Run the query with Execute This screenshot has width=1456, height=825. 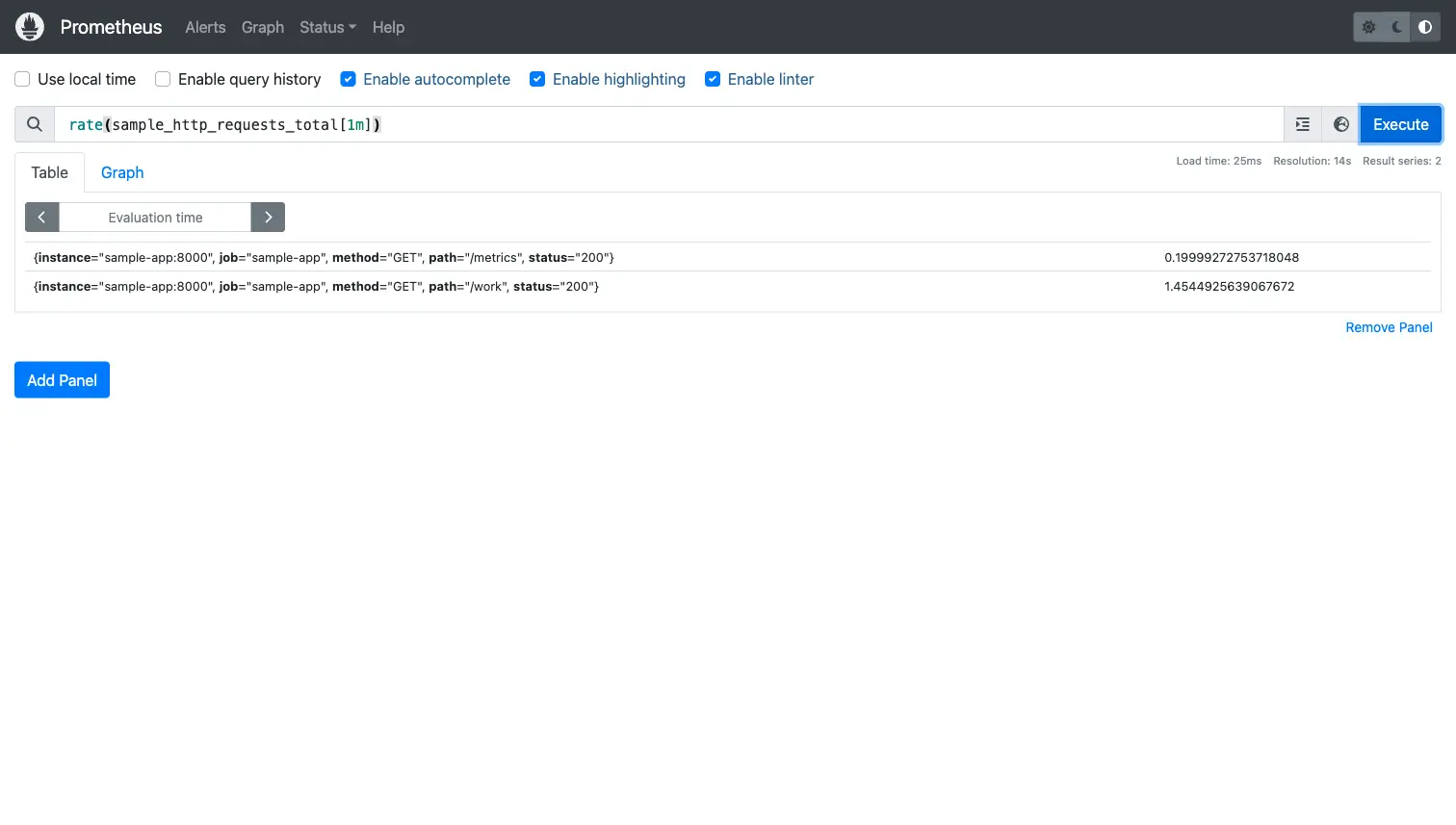[1400, 124]
